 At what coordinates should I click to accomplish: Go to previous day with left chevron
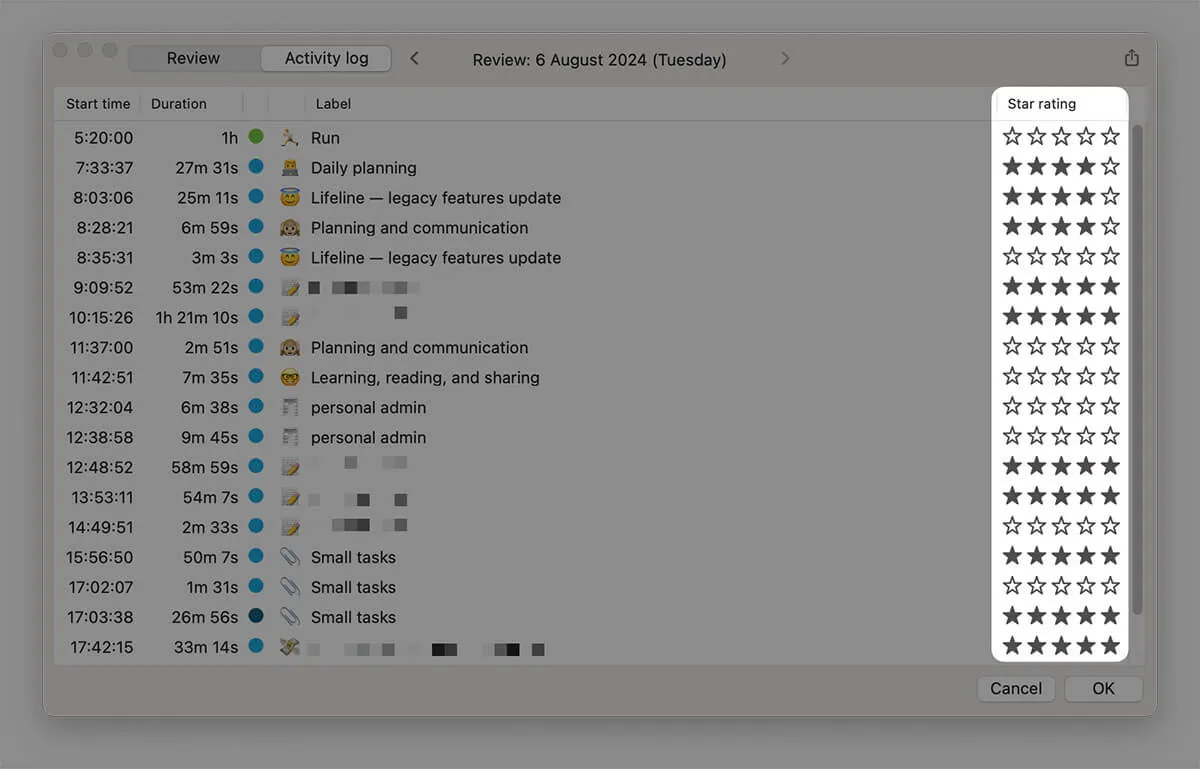pyautogui.click(x=414, y=59)
